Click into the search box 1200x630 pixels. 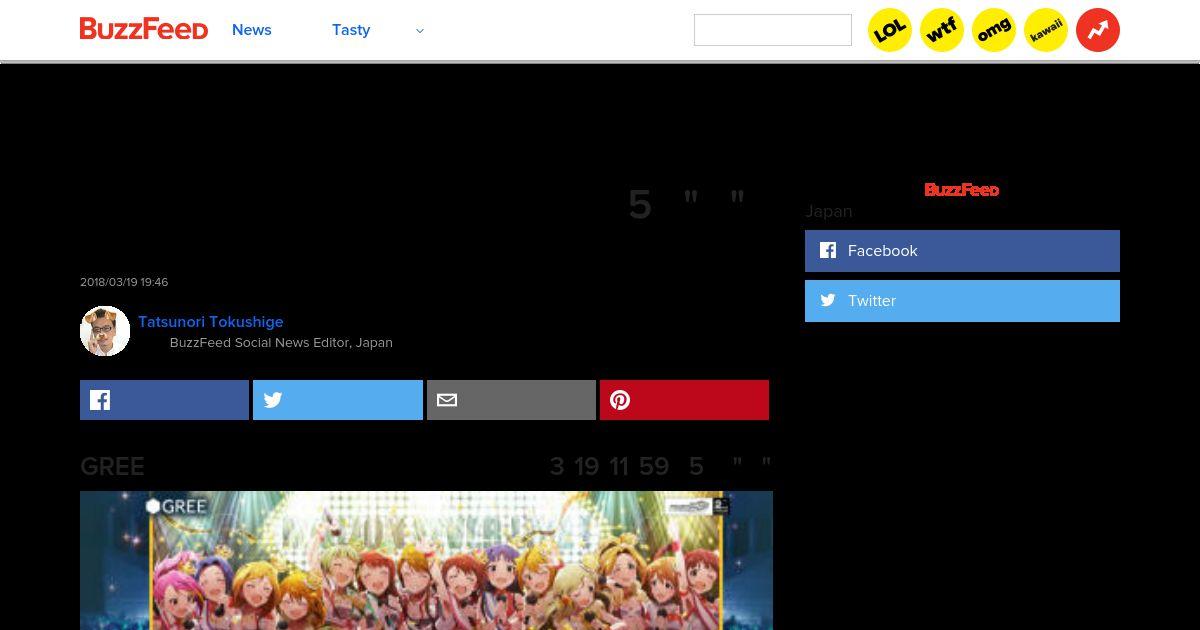coord(773,30)
